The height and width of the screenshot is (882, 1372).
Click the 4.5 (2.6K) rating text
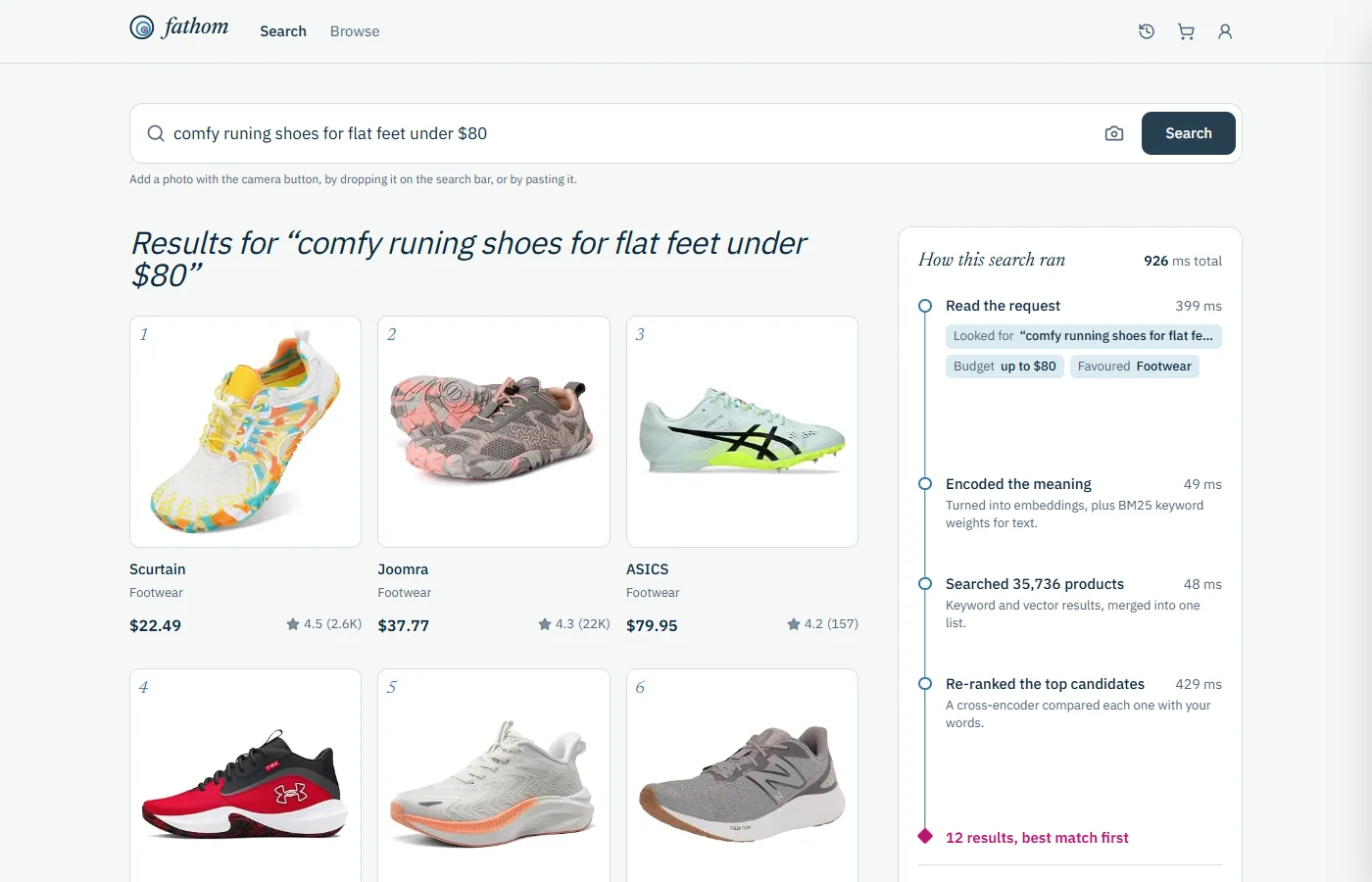[x=332, y=624]
